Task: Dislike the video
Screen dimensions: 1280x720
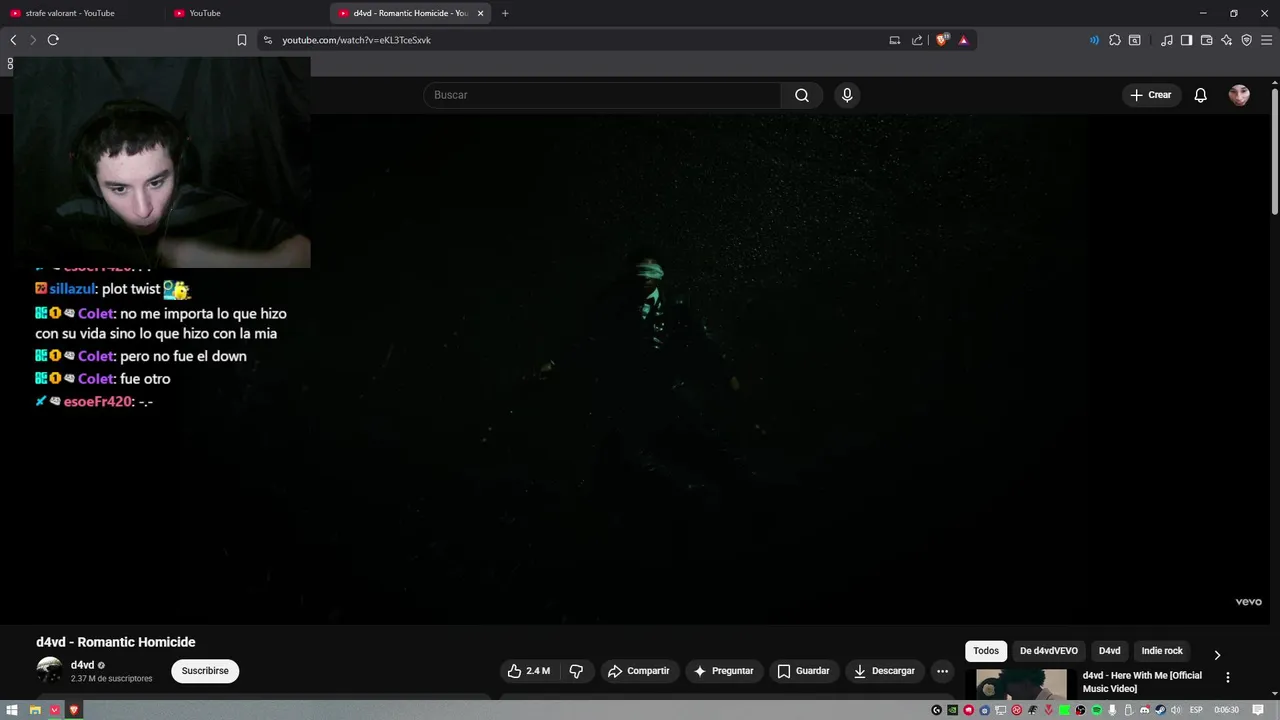Action: point(576,671)
